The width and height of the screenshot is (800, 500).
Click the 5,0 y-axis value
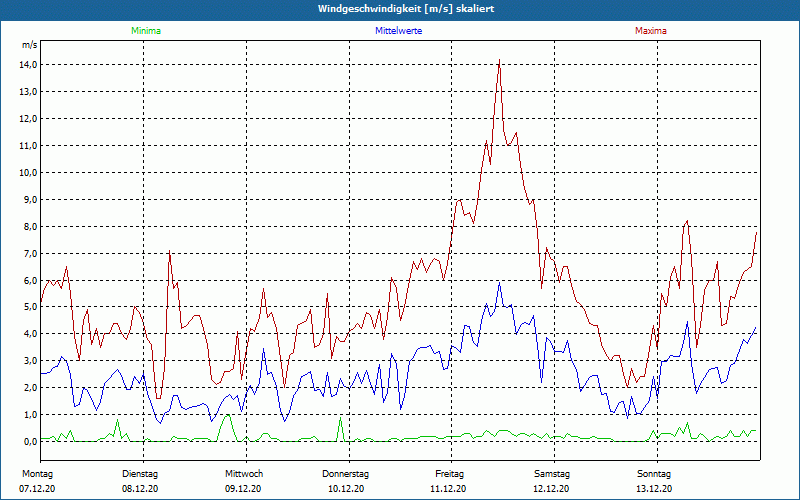click(x=30, y=307)
